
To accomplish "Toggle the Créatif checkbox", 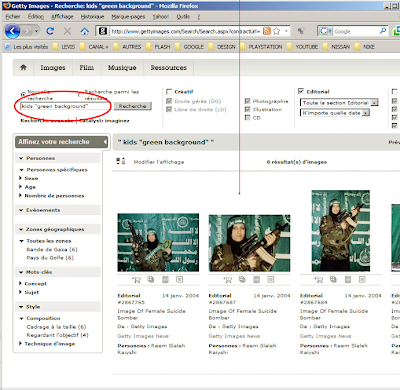I will pyautogui.click(x=169, y=91).
